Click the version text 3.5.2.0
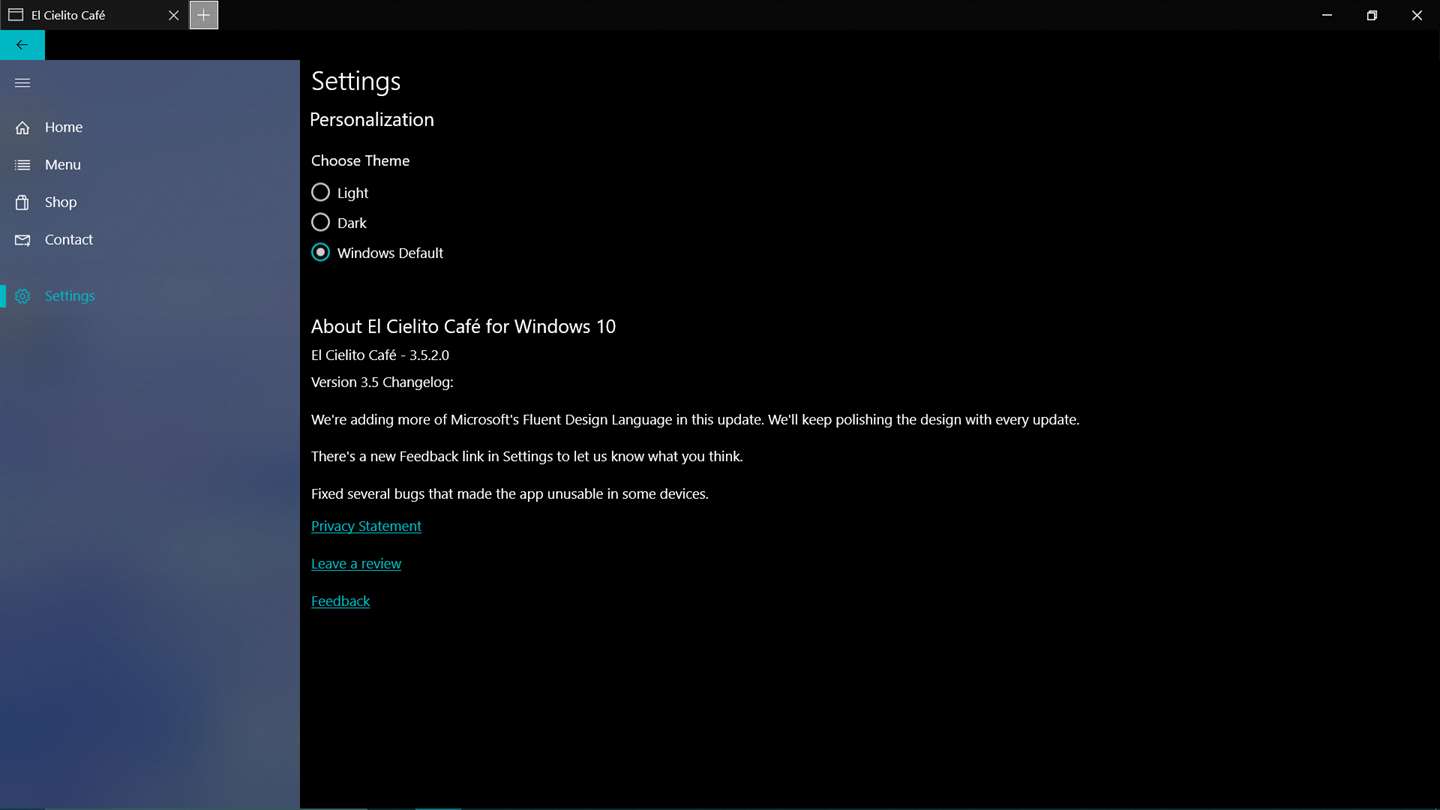Viewport: 1440px width, 810px height. click(429, 355)
